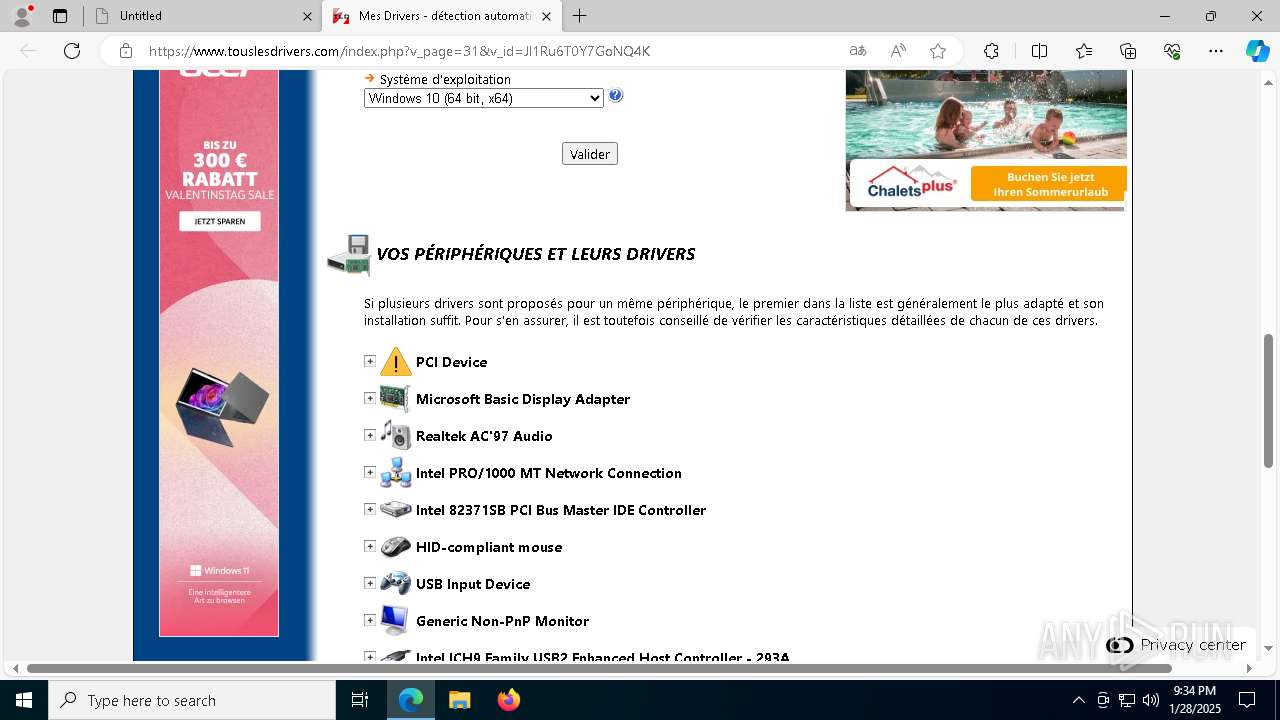
Task: Show hidden system tray icons
Action: tap(1078, 700)
